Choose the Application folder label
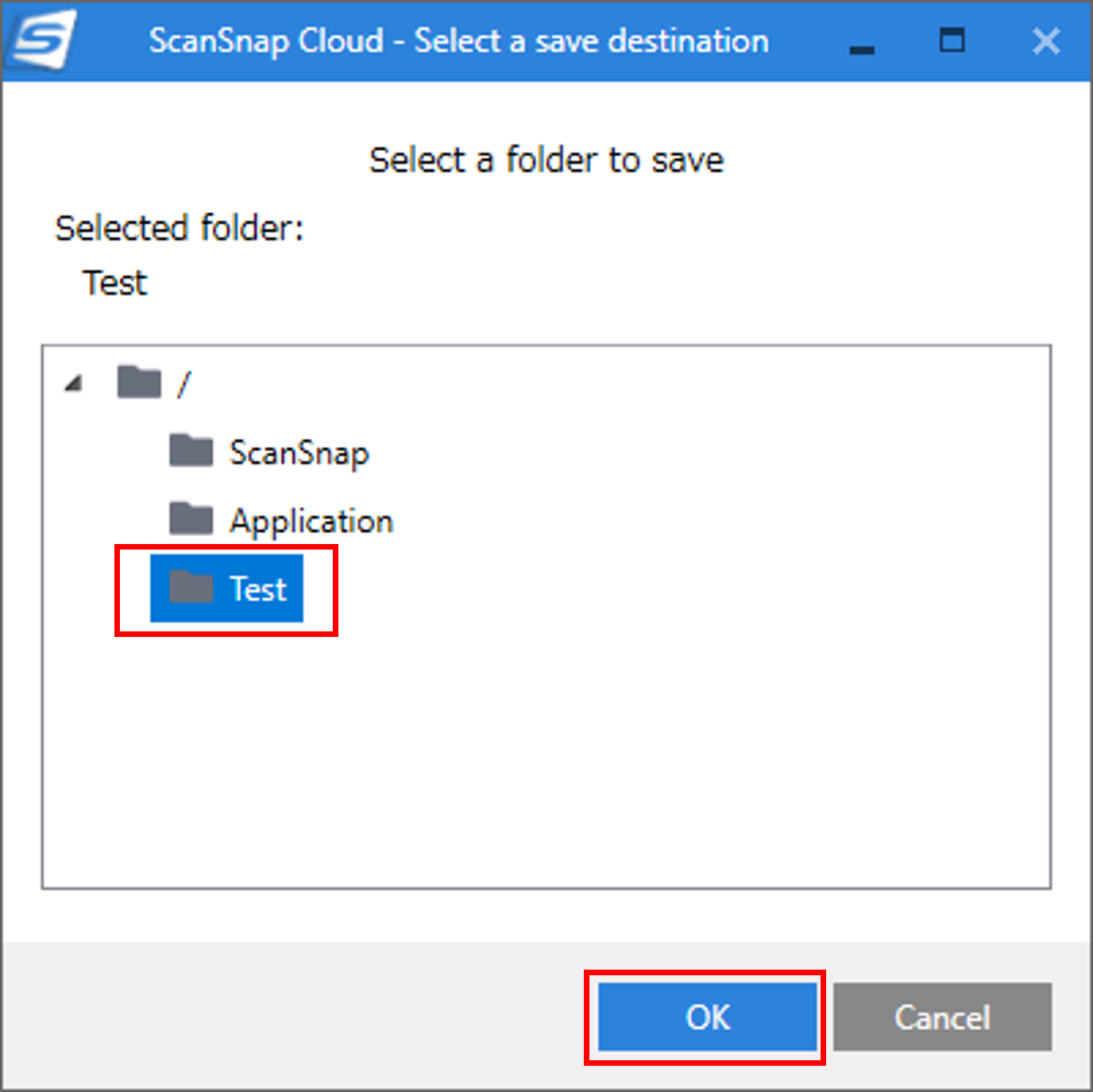This screenshot has height=1092, width=1093. click(311, 522)
